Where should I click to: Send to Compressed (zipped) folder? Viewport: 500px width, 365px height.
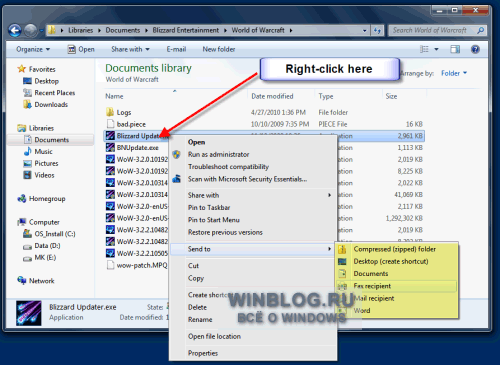tap(396, 249)
